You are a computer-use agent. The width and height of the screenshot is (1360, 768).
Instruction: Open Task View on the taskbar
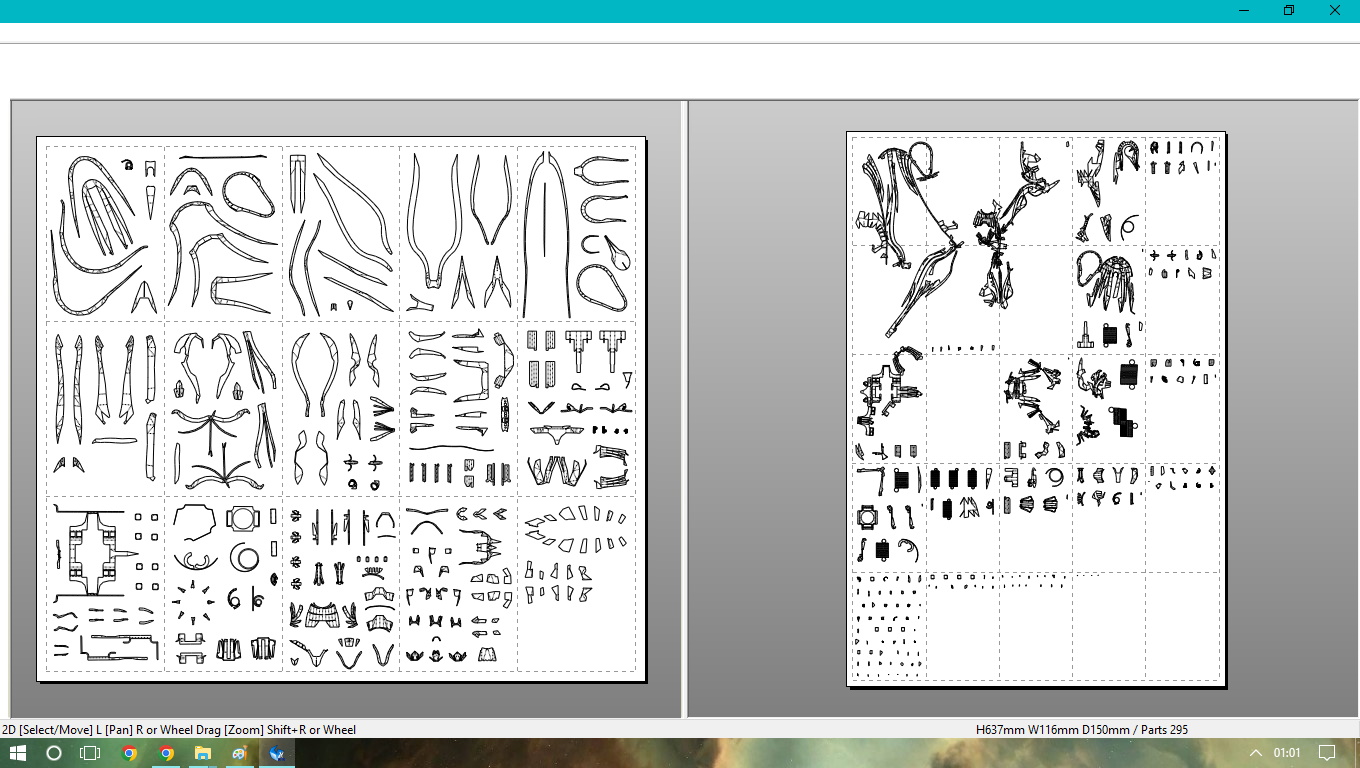tap(91, 753)
